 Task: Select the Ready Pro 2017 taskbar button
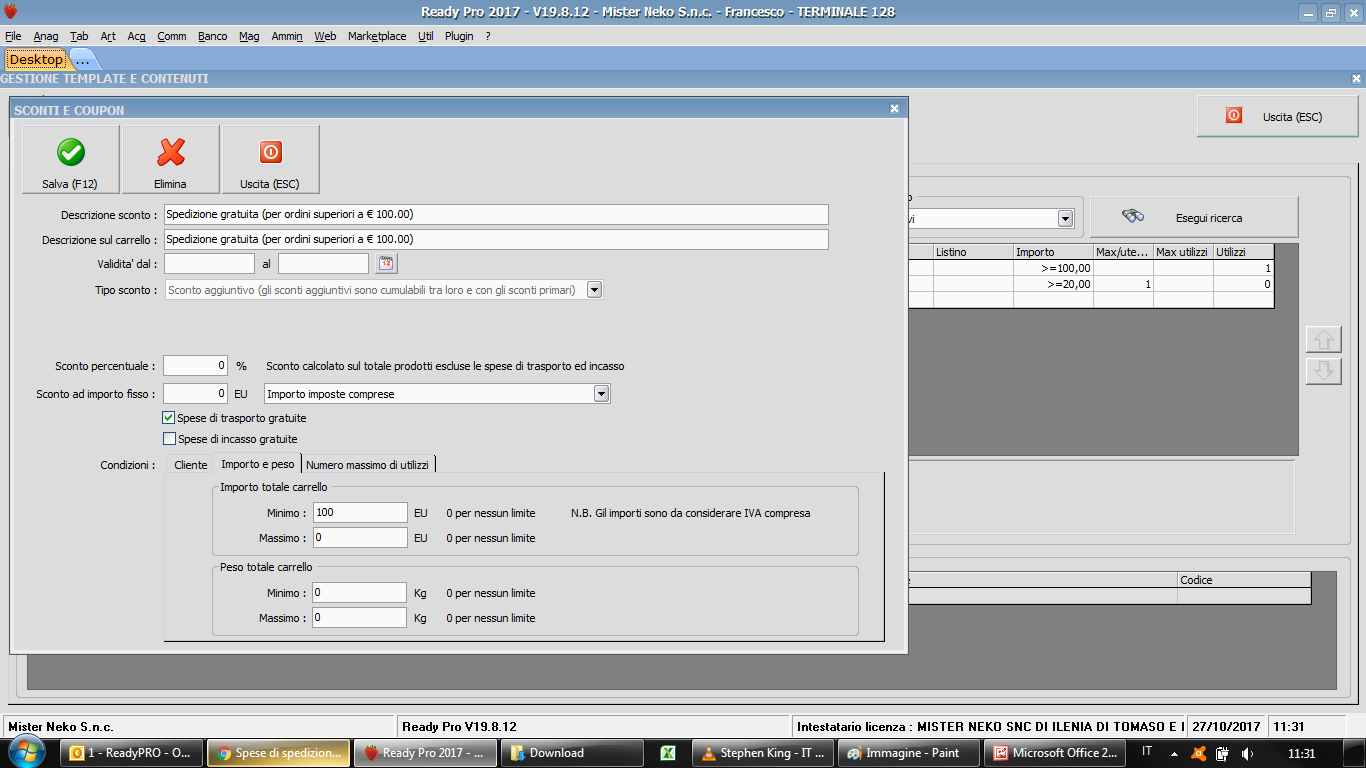(425, 753)
